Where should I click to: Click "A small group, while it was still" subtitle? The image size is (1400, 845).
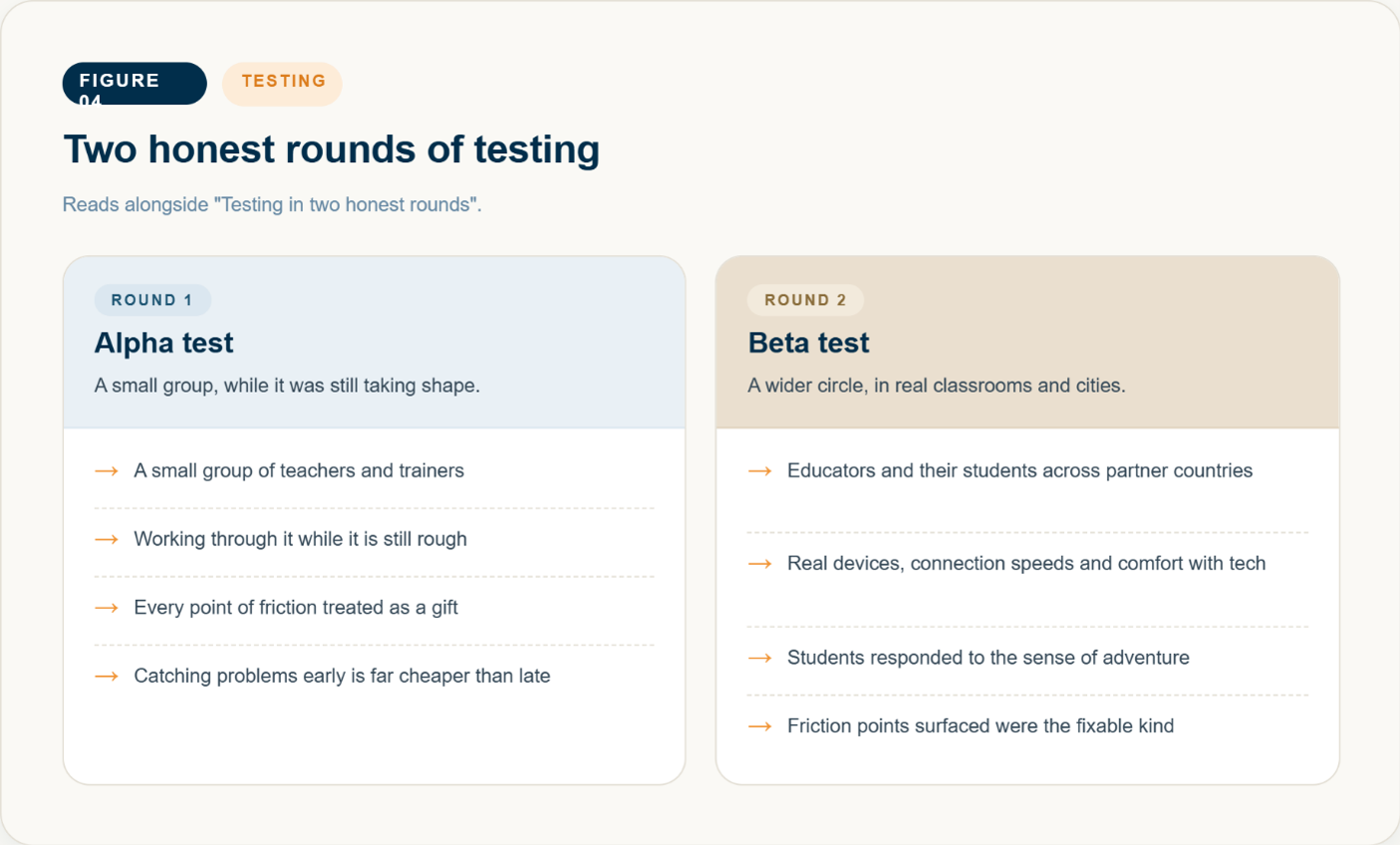click(287, 386)
